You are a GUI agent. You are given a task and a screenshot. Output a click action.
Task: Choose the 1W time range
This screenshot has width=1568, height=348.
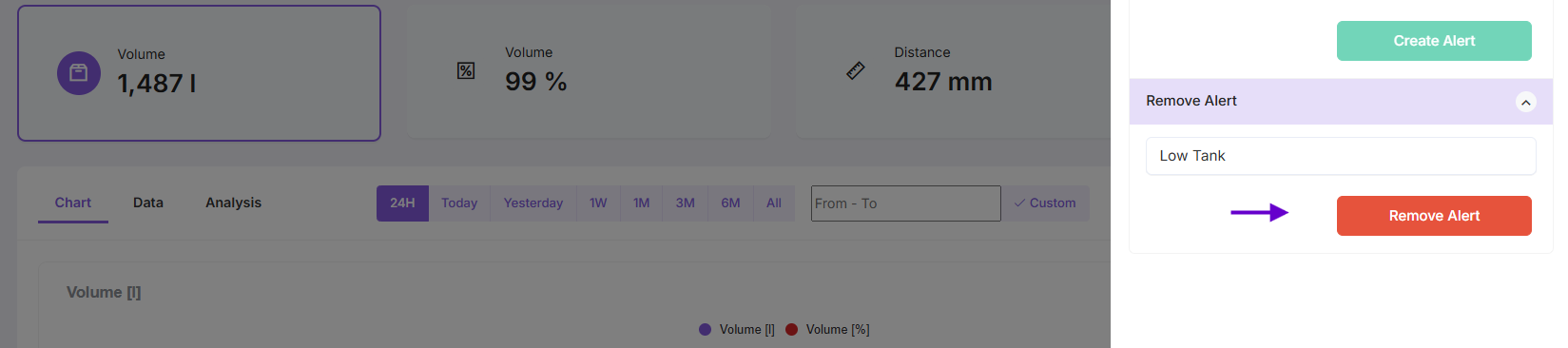pyautogui.click(x=598, y=203)
